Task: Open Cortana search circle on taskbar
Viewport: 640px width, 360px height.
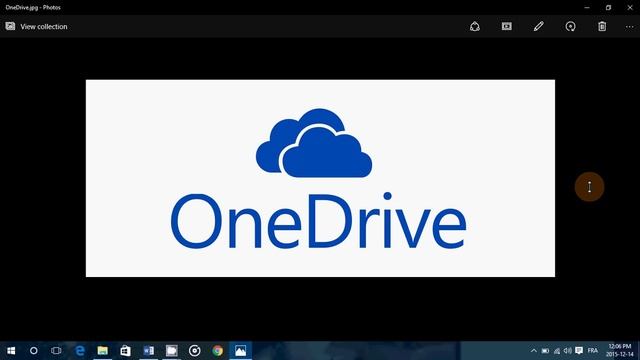Action: 33,351
